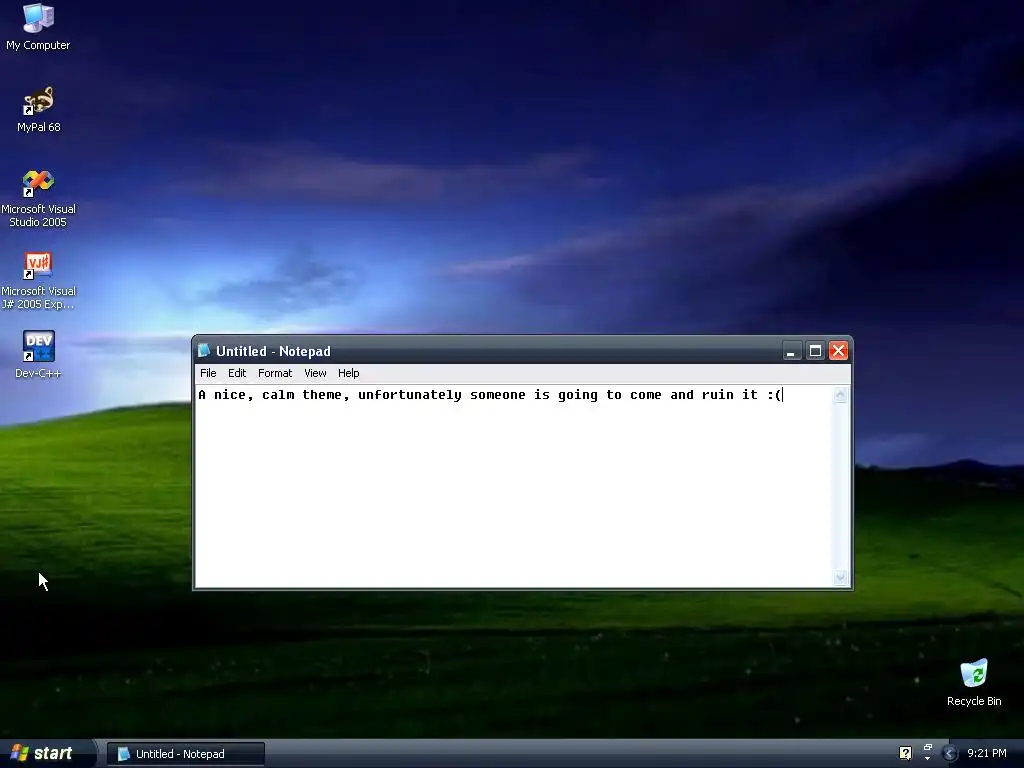Open the View menu in Notepad
Image resolution: width=1024 pixels, height=768 pixels.
tap(315, 373)
